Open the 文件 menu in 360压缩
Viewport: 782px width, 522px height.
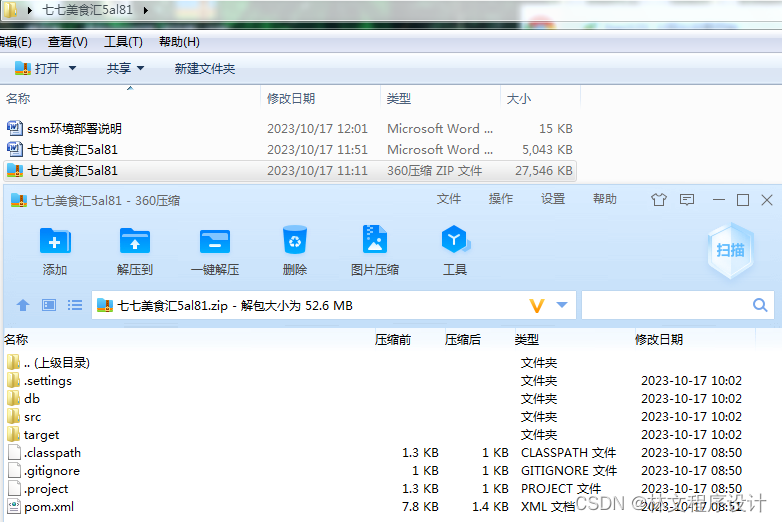(449, 199)
